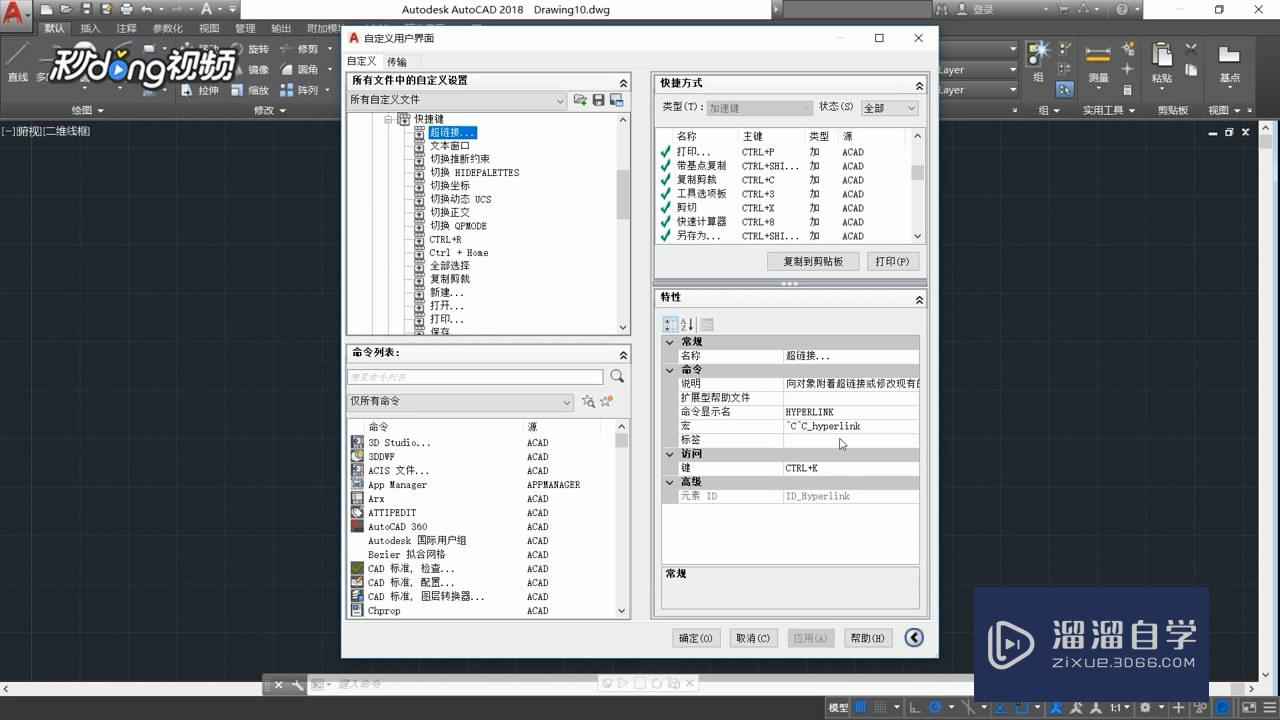Screen dimensions: 1280x720
Task: Click the green check beside 另存为...
Action: [666, 236]
